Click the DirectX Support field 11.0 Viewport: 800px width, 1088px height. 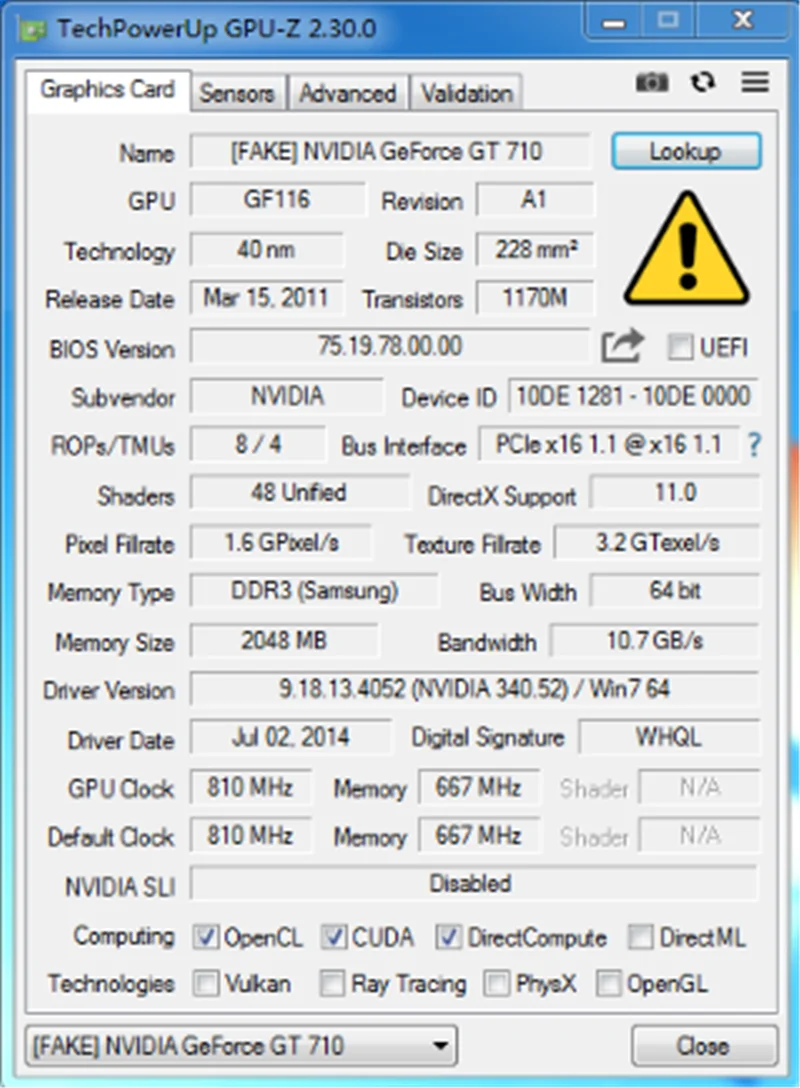click(675, 493)
